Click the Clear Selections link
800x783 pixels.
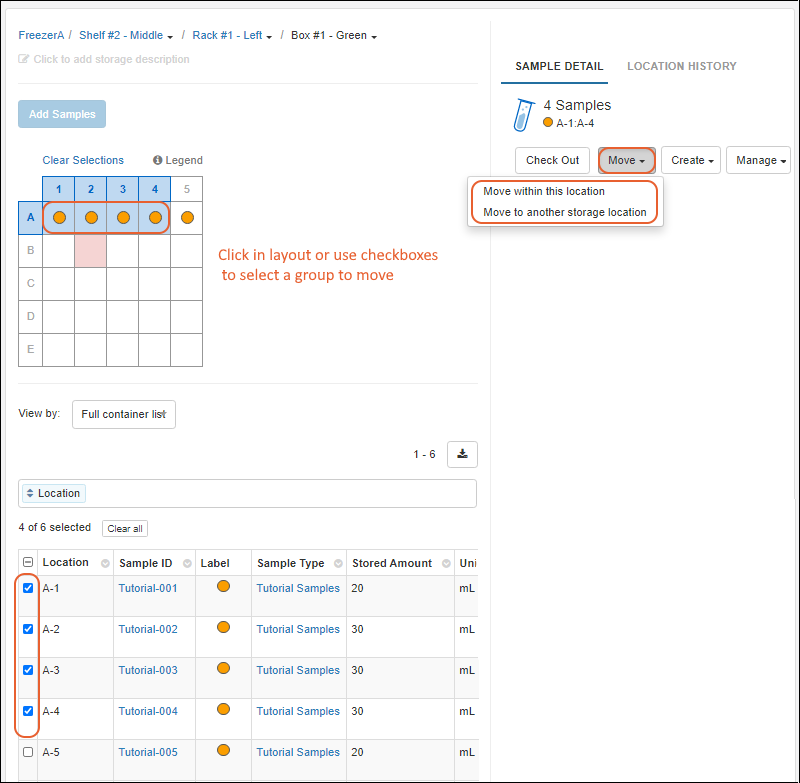83,160
